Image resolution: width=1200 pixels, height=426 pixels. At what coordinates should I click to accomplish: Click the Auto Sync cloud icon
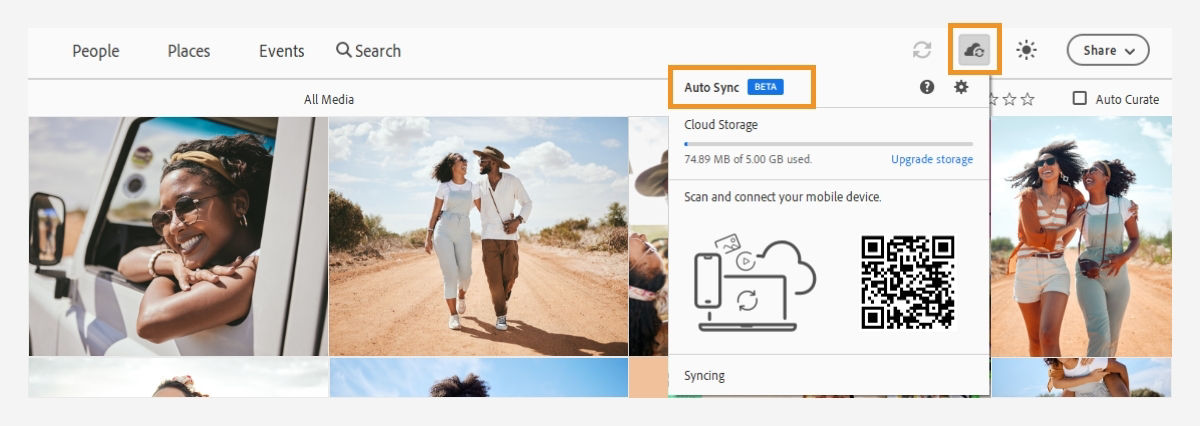tap(974, 50)
